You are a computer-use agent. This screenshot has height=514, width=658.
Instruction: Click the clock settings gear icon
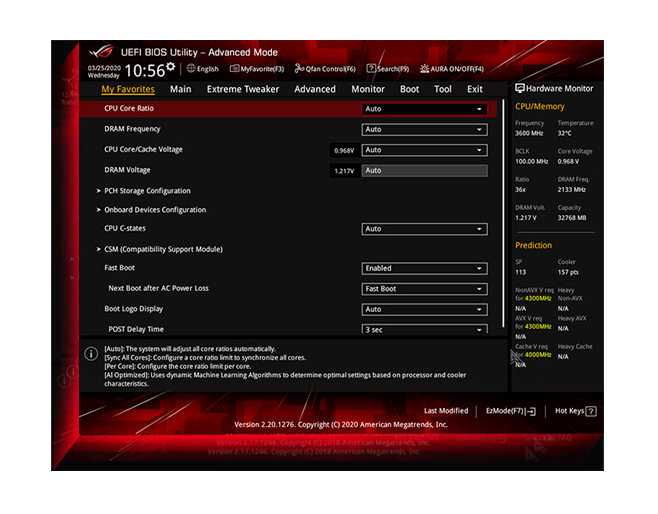point(170,66)
